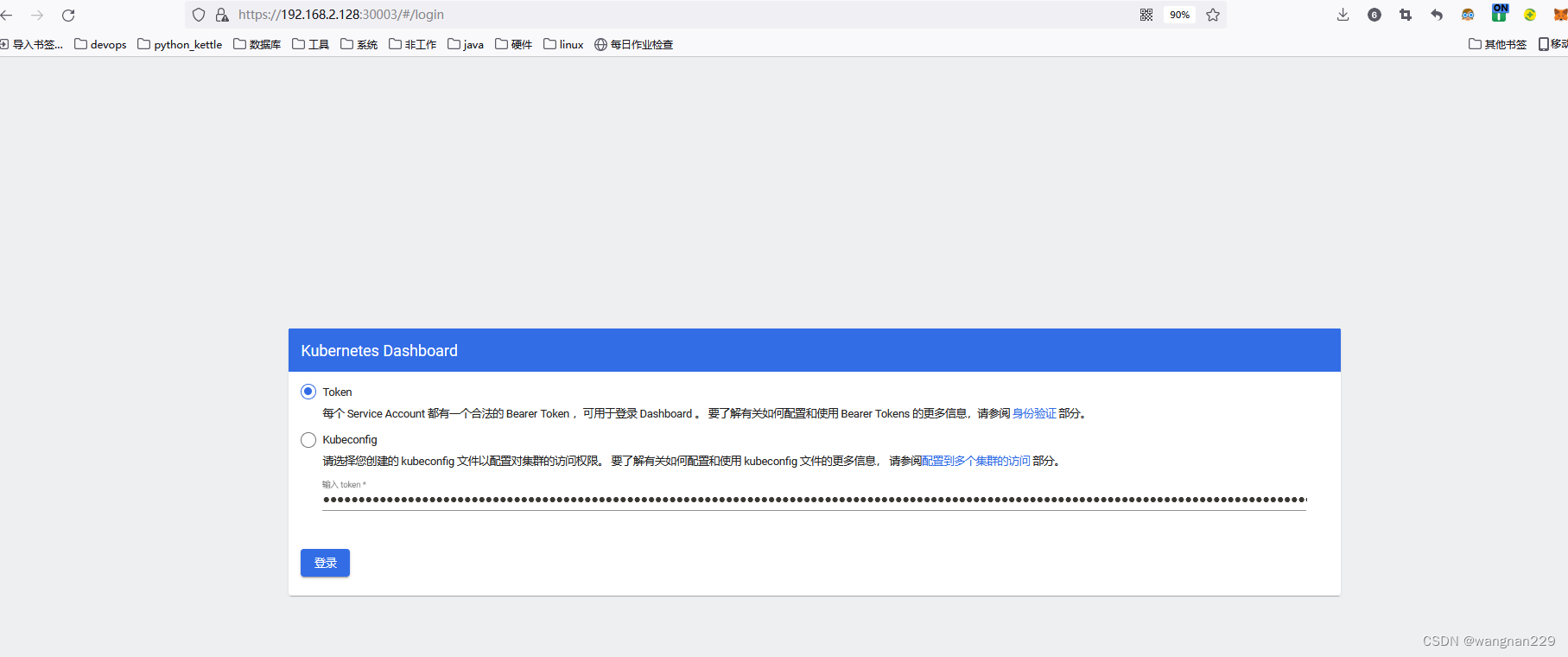Click the browser forward arrow

pos(37,15)
